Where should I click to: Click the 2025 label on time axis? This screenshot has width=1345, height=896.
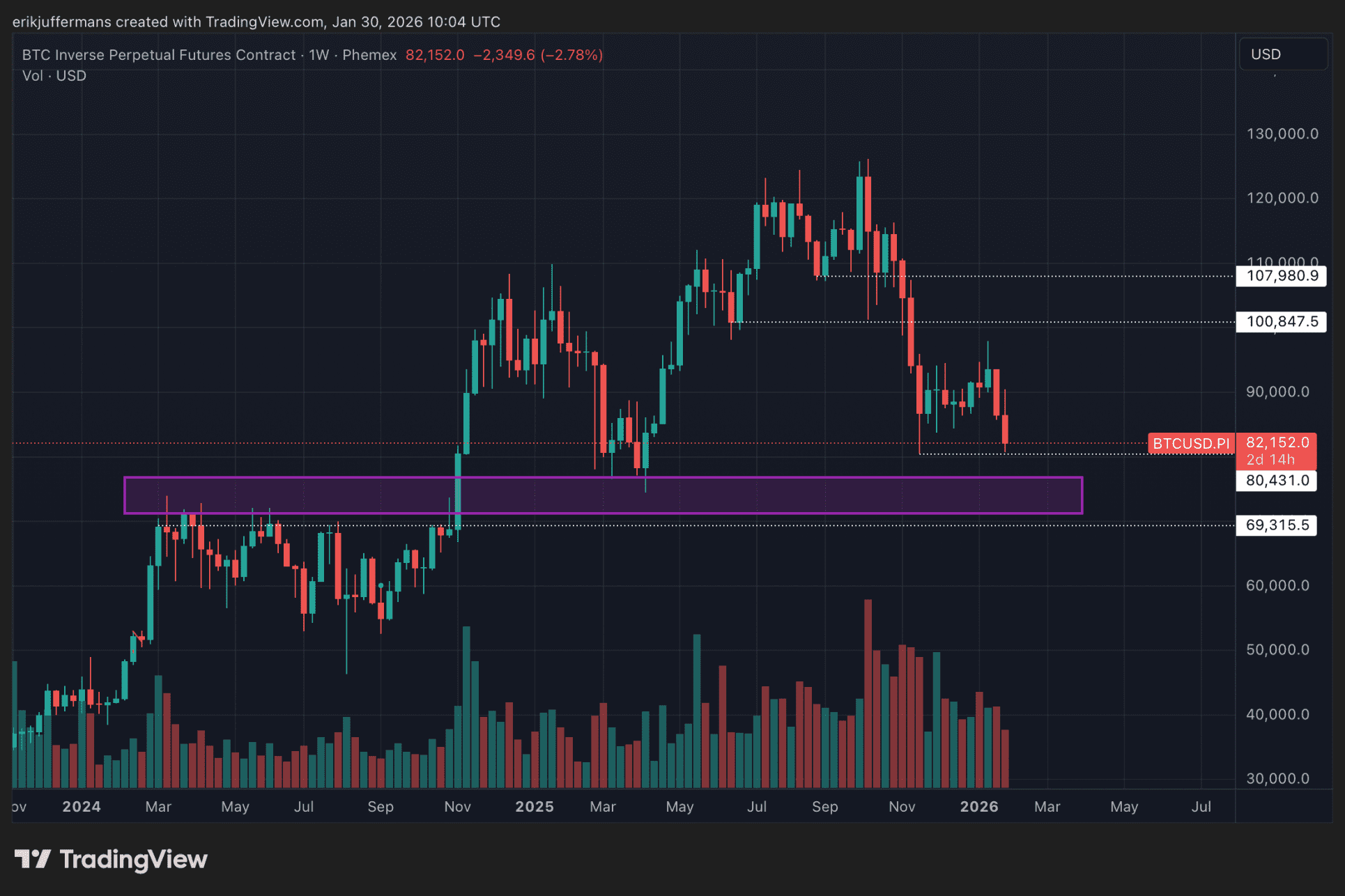[534, 807]
